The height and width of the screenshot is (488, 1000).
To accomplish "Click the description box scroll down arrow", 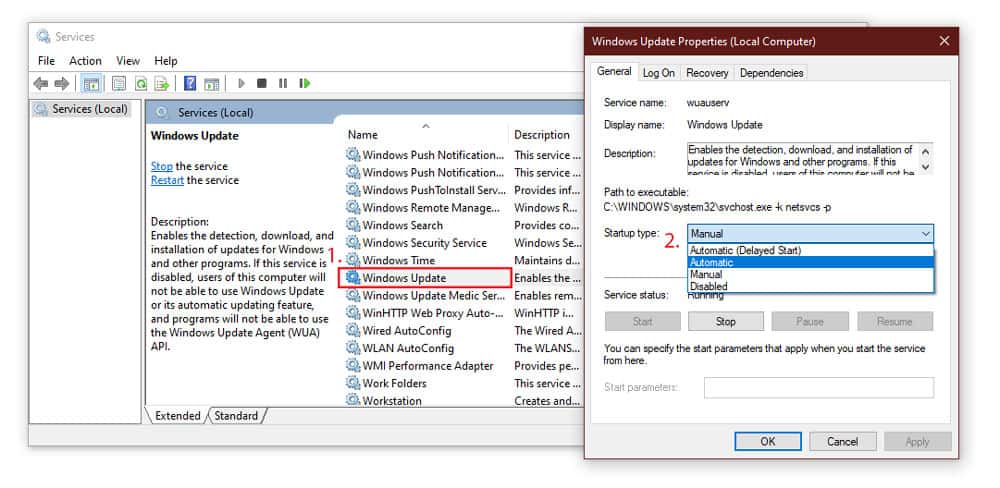I will click(926, 167).
